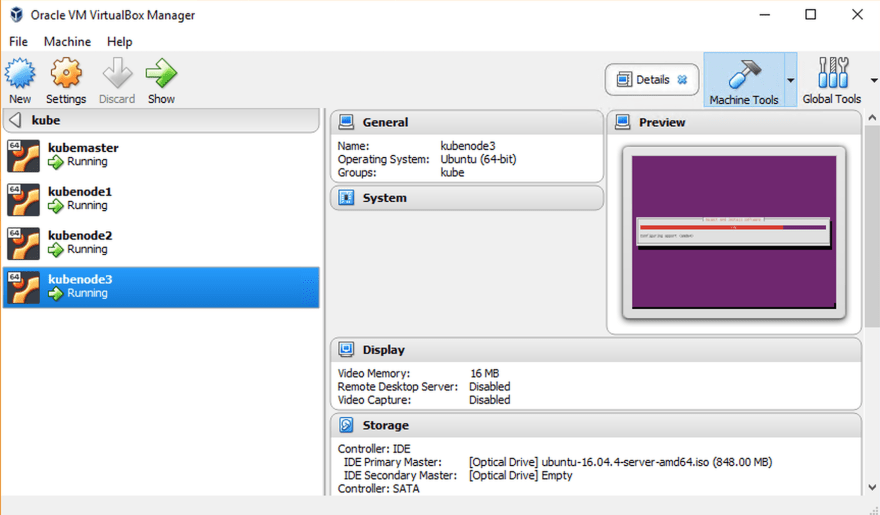Screen dimensions: 880x515
Task: Click the Controller: SATA label
Action: tap(379, 489)
